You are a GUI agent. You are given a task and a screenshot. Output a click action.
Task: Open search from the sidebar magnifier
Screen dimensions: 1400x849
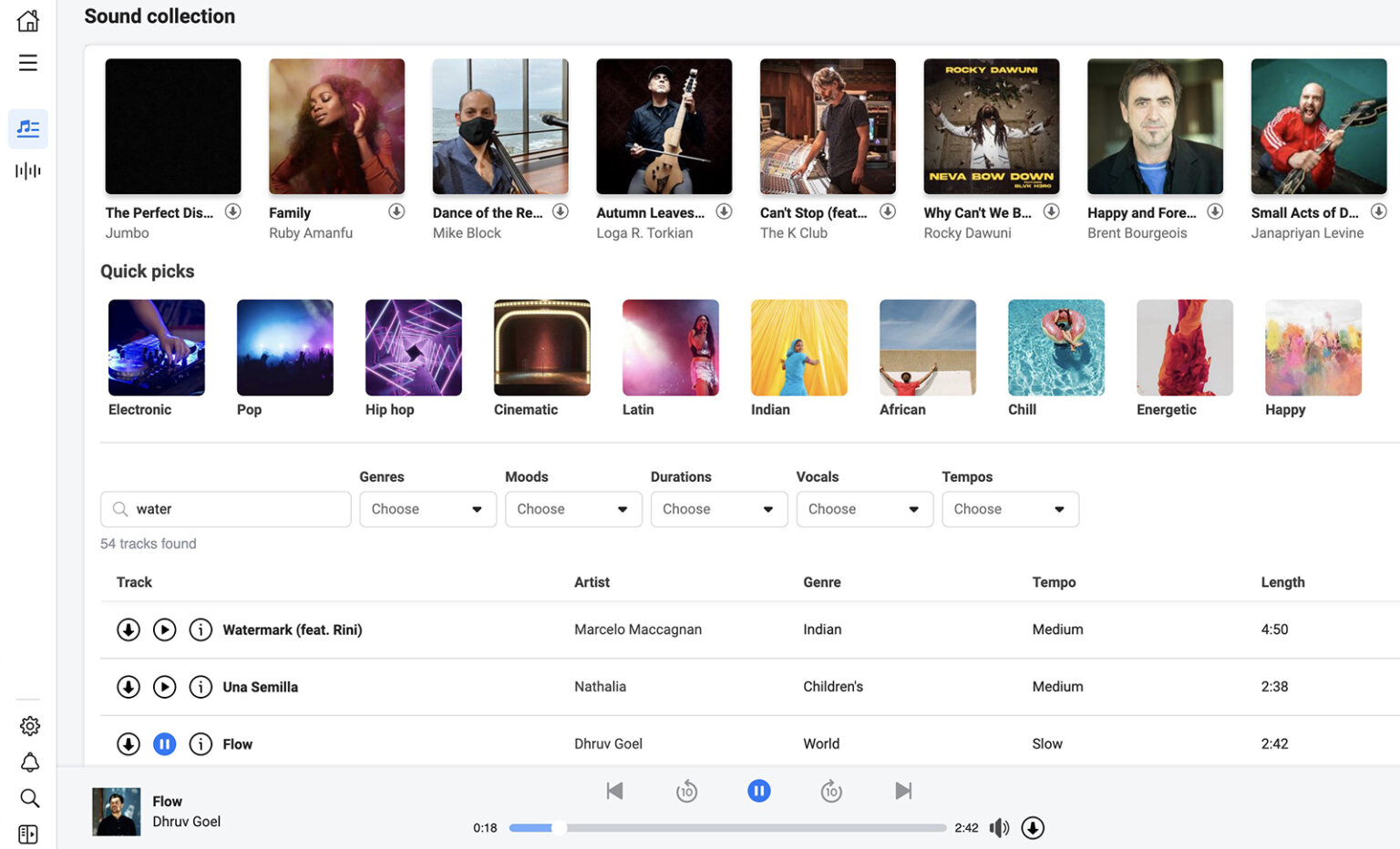pos(29,798)
